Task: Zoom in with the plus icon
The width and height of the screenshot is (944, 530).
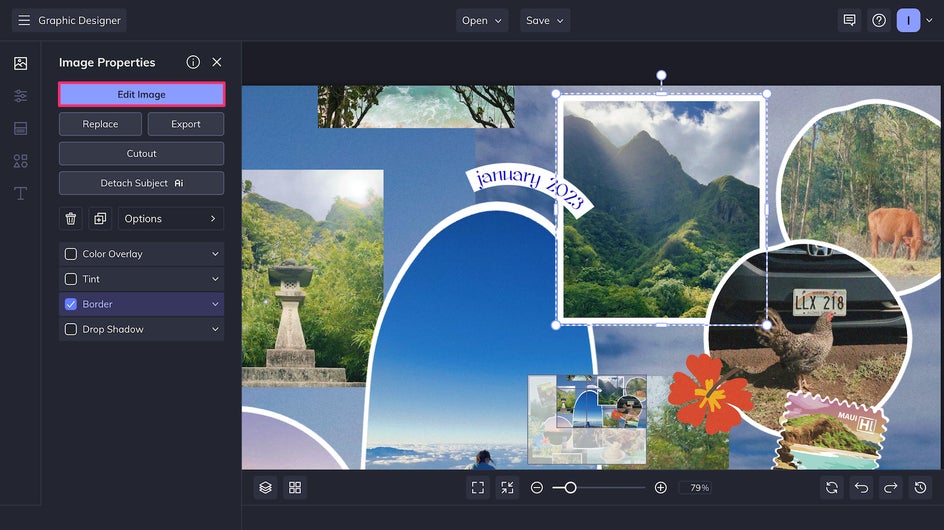Action: coord(660,488)
